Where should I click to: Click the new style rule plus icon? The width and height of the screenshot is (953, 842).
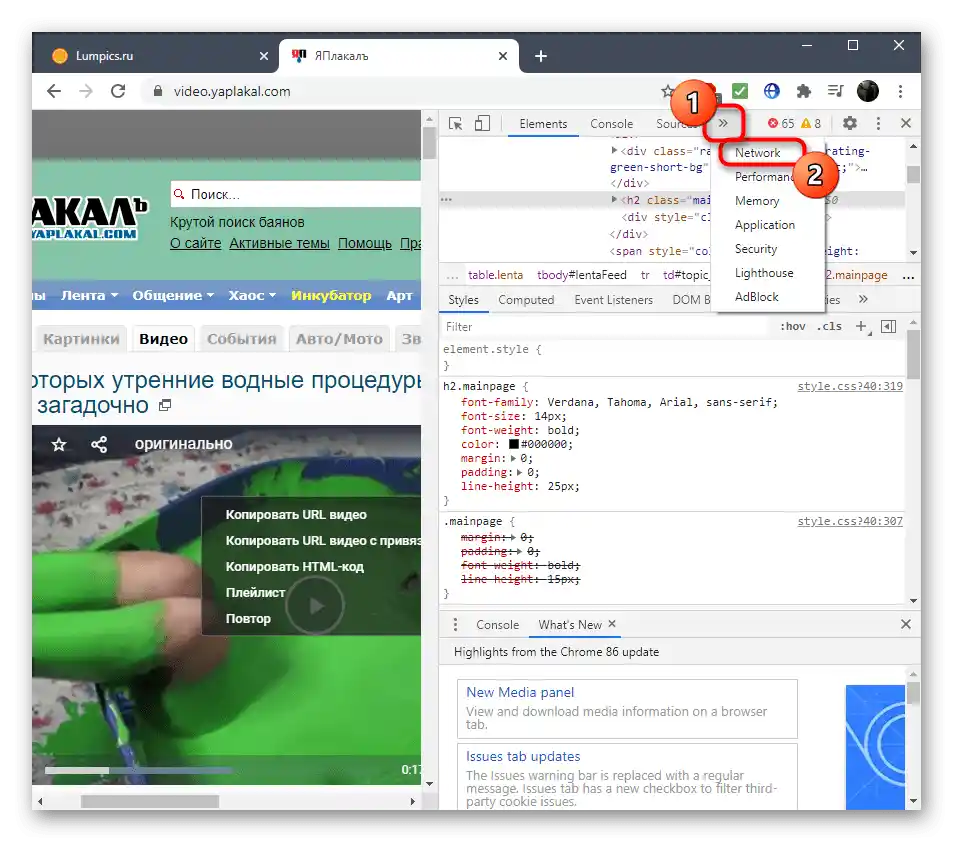coord(862,326)
